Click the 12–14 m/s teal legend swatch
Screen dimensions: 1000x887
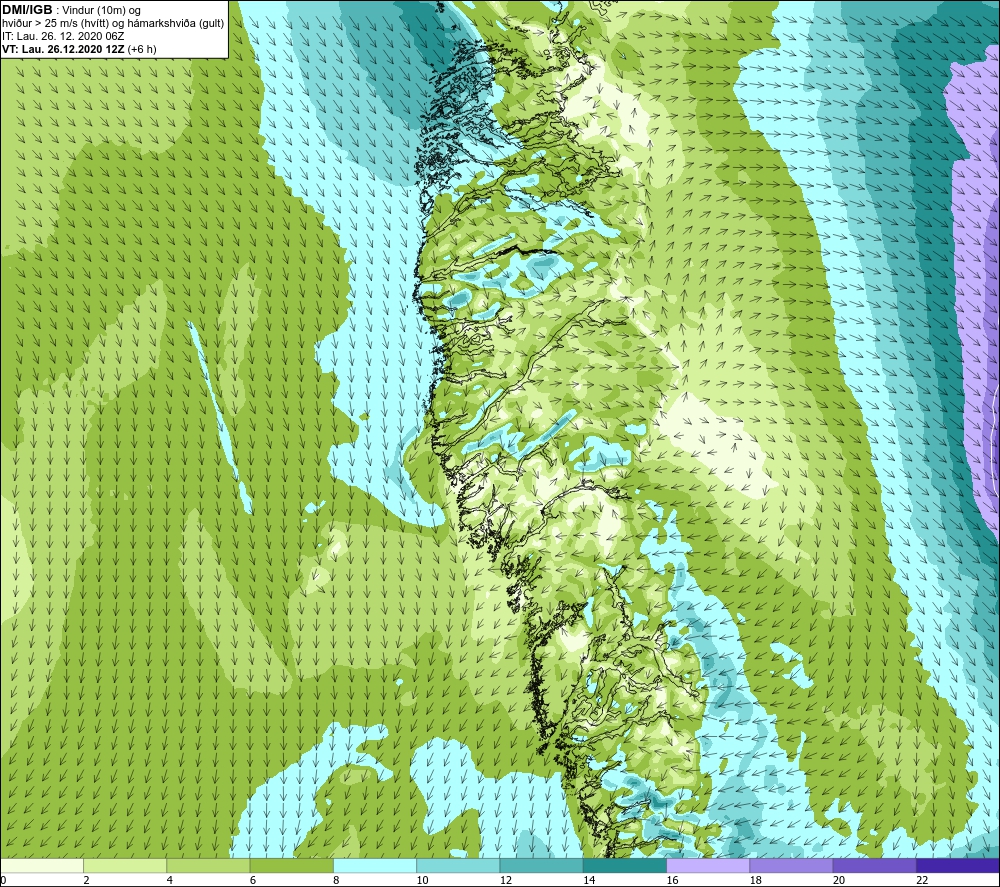pyautogui.click(x=541, y=866)
